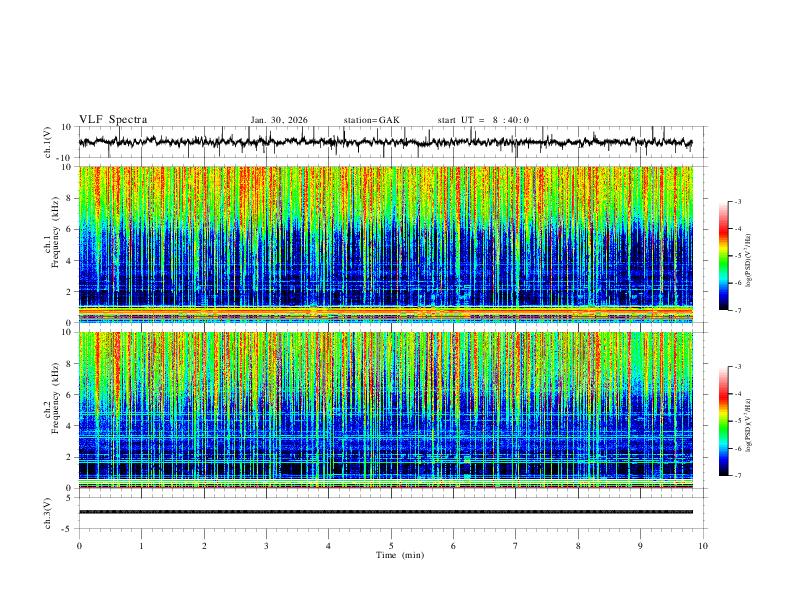Click the 8 kHz tick on ch.1 frequency axis
This screenshot has height=612, width=792.
tap(69, 198)
